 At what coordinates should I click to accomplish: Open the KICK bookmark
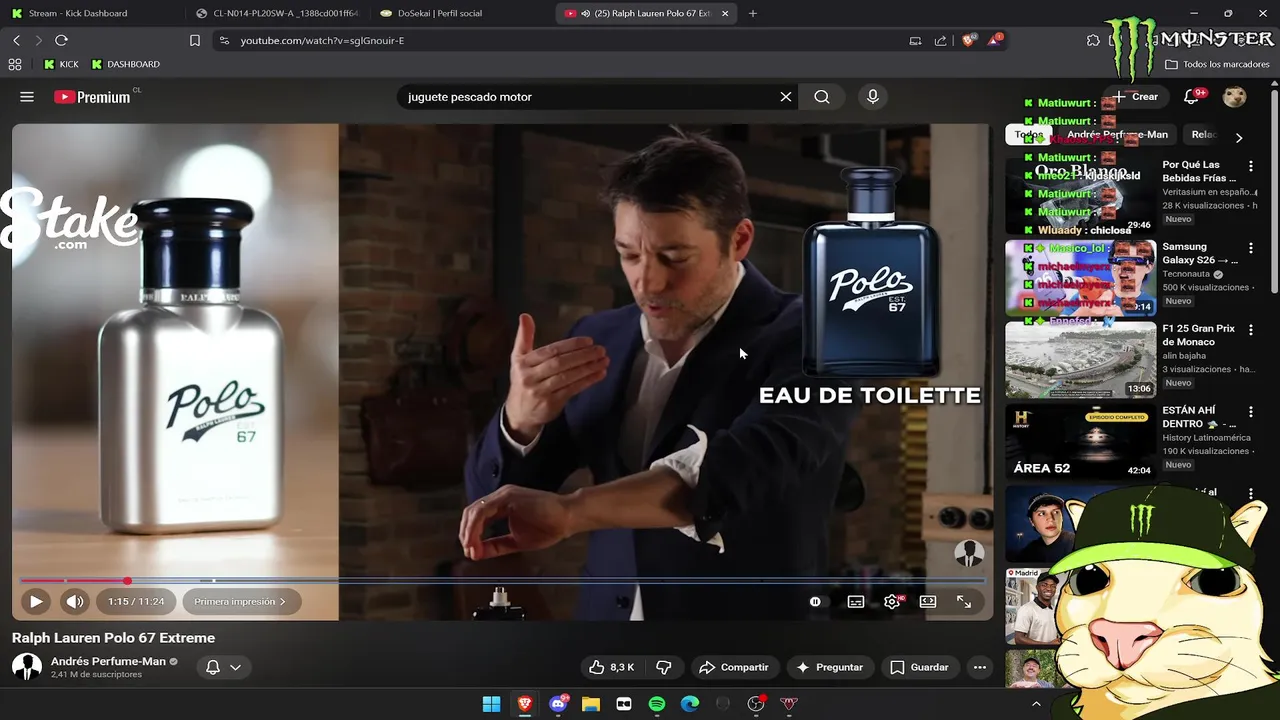[x=61, y=64]
